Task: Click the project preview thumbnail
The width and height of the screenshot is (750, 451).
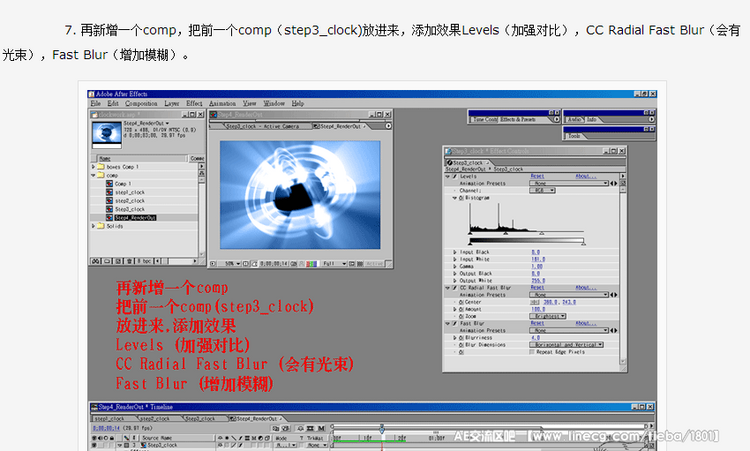Action: coord(107,134)
